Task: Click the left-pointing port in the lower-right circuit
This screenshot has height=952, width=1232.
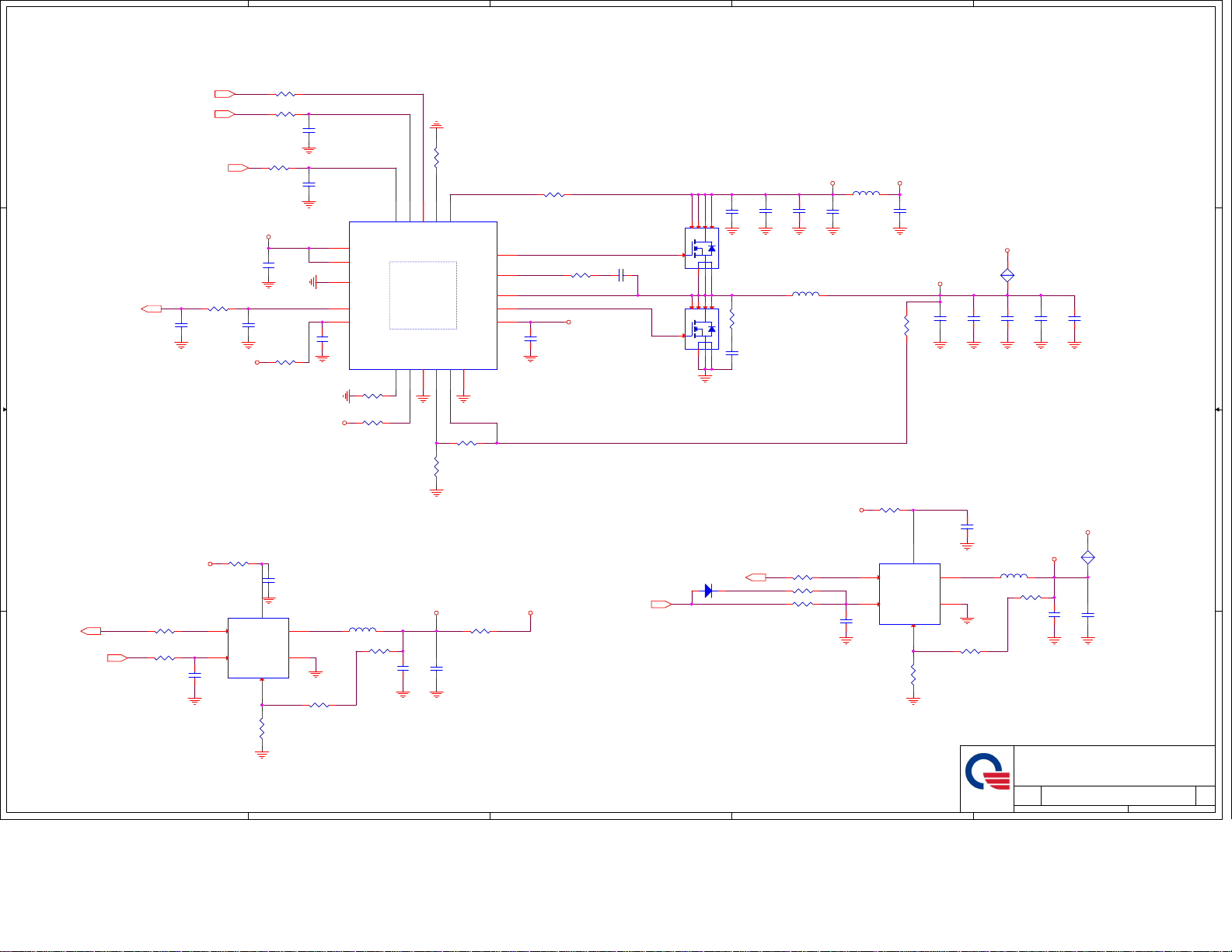Action: point(756,577)
